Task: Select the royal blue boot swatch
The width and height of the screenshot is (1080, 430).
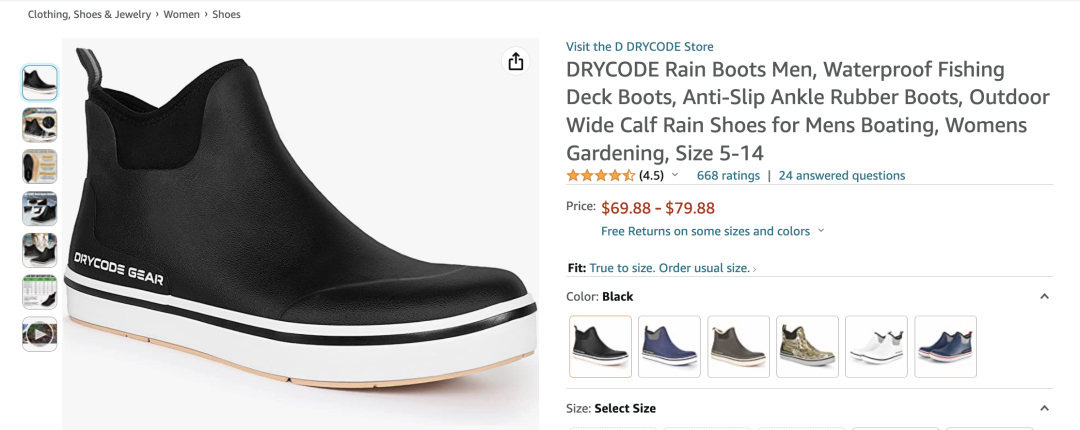Action: pos(669,347)
